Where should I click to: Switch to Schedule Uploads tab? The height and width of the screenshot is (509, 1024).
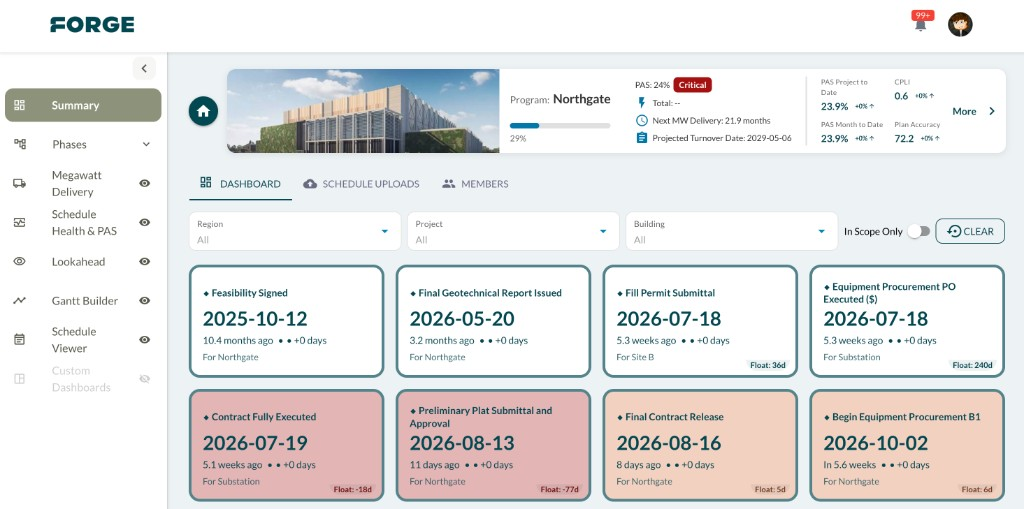click(x=361, y=184)
